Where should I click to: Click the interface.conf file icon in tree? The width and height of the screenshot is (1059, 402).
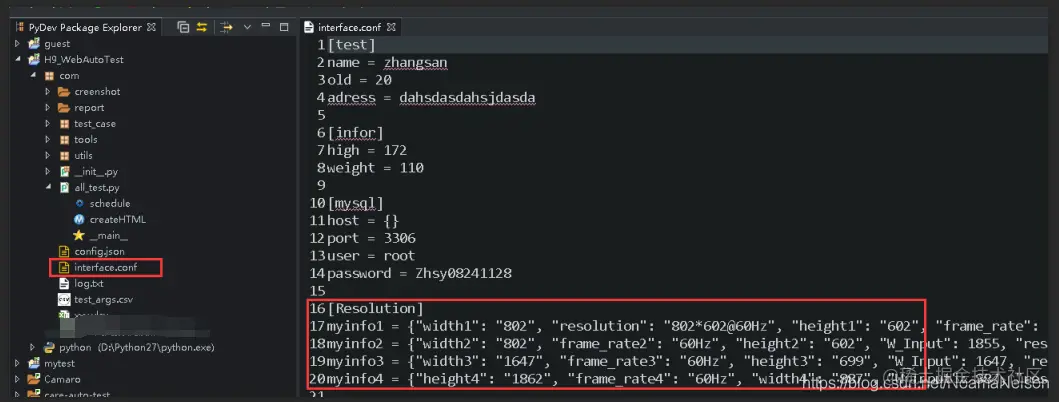coord(64,268)
